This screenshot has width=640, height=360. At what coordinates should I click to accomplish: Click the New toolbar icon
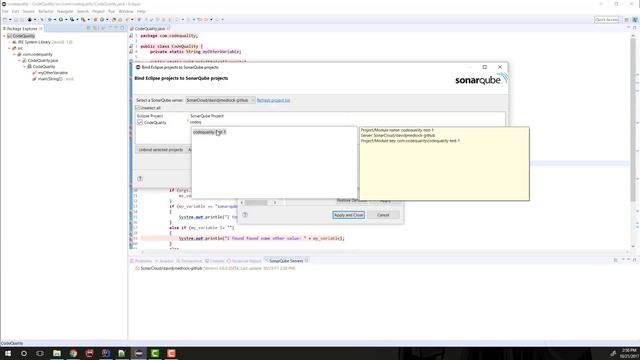(x=5, y=20)
